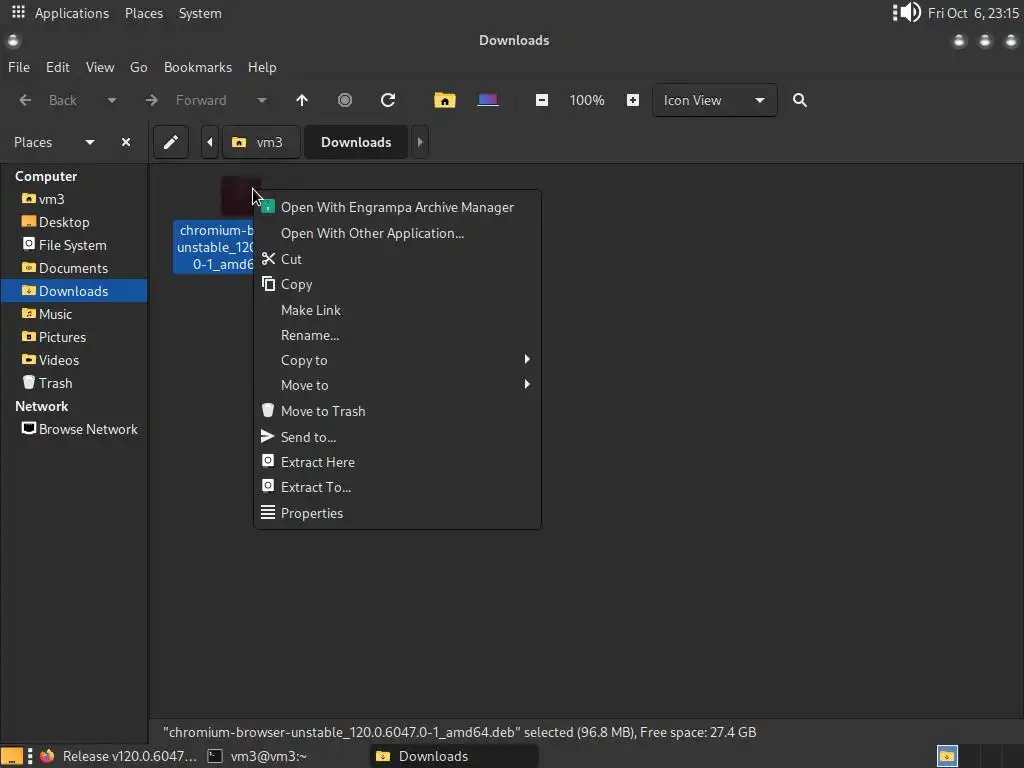Click the vm3 path bar button

pyautogui.click(x=261, y=142)
